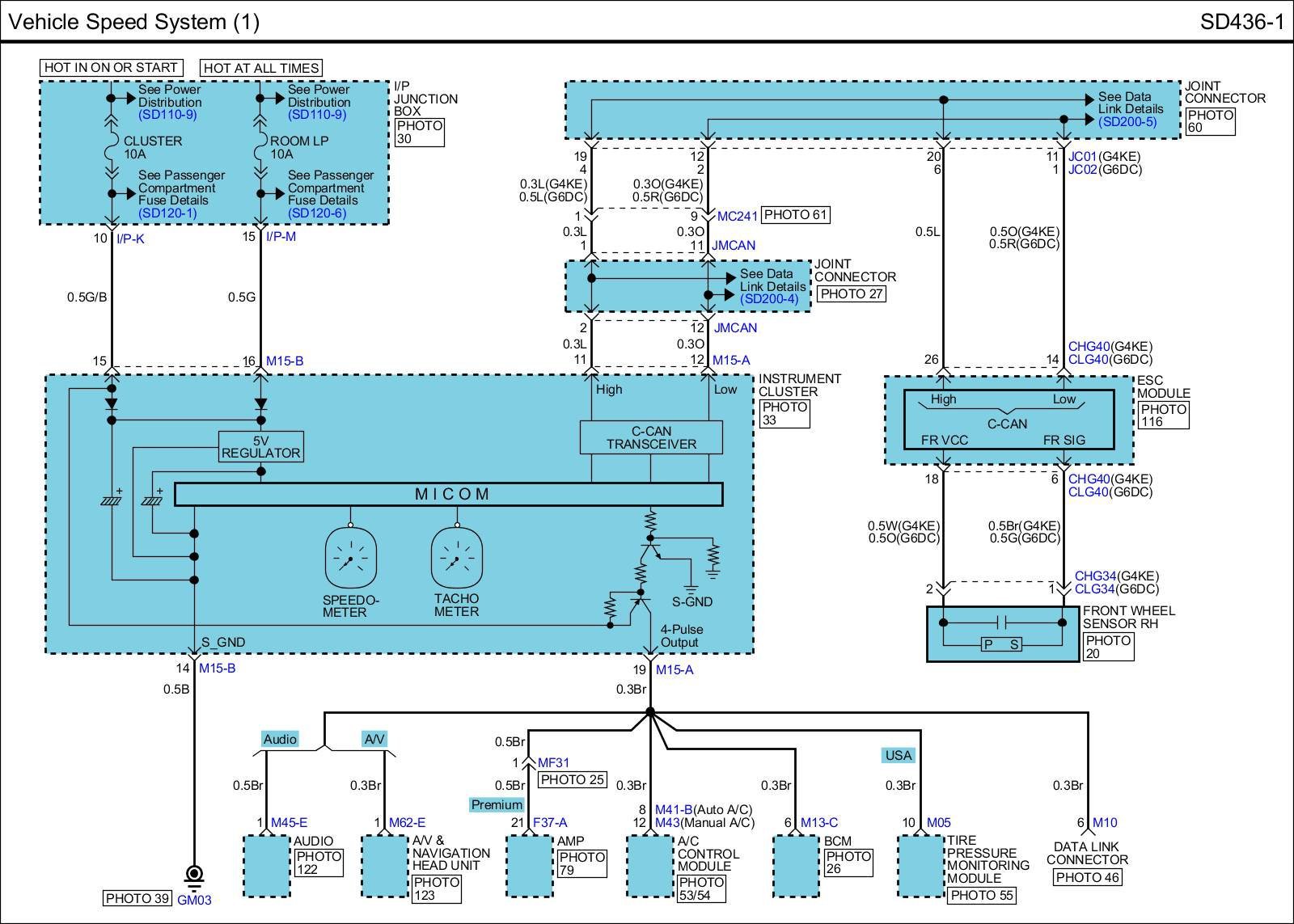This screenshot has width=1294, height=924.
Task: Click the M15-A connector label at pin 19
Action: coord(674,669)
